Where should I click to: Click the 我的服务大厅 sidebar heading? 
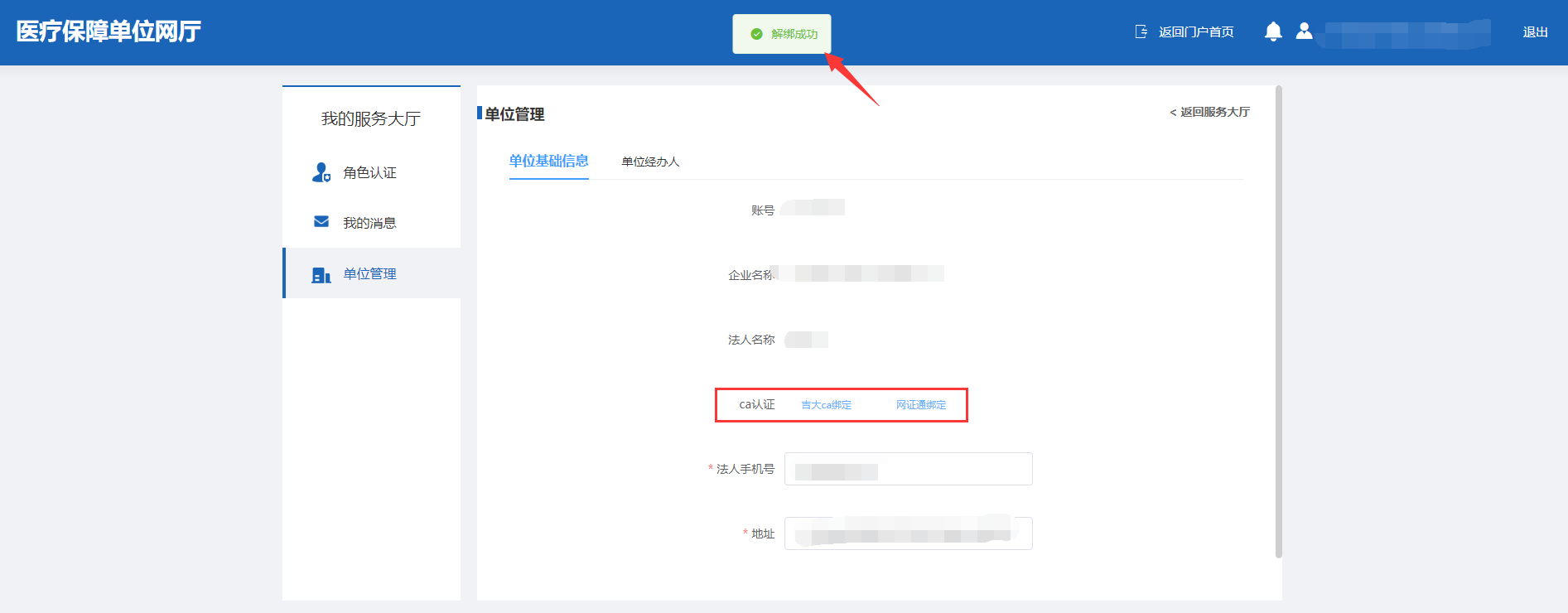click(x=370, y=119)
